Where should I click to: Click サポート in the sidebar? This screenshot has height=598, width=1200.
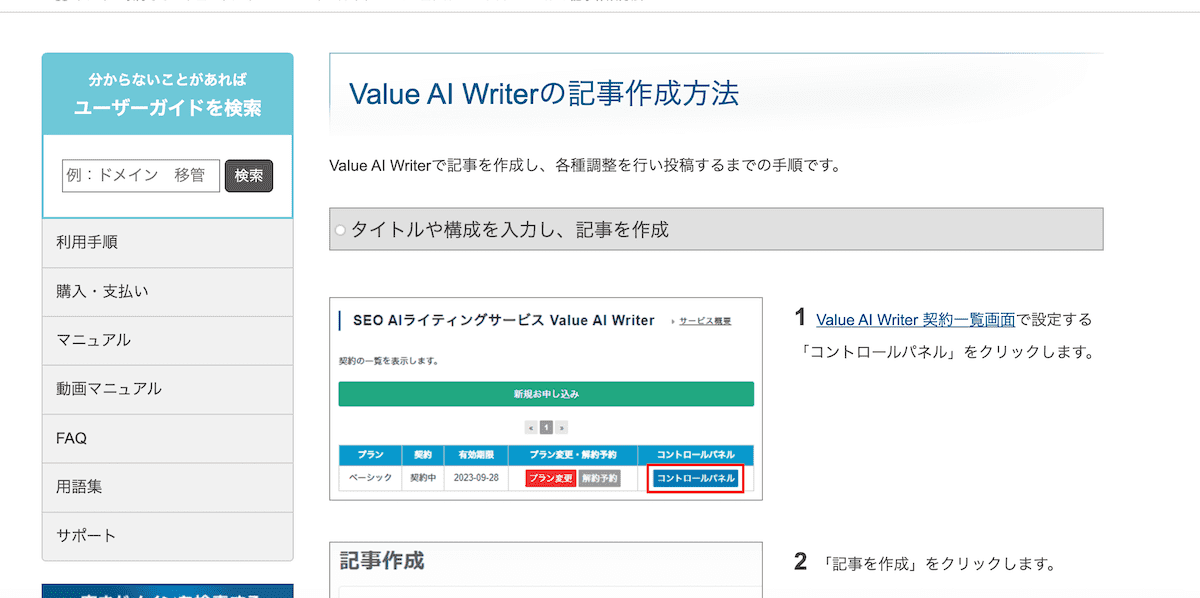[167, 536]
